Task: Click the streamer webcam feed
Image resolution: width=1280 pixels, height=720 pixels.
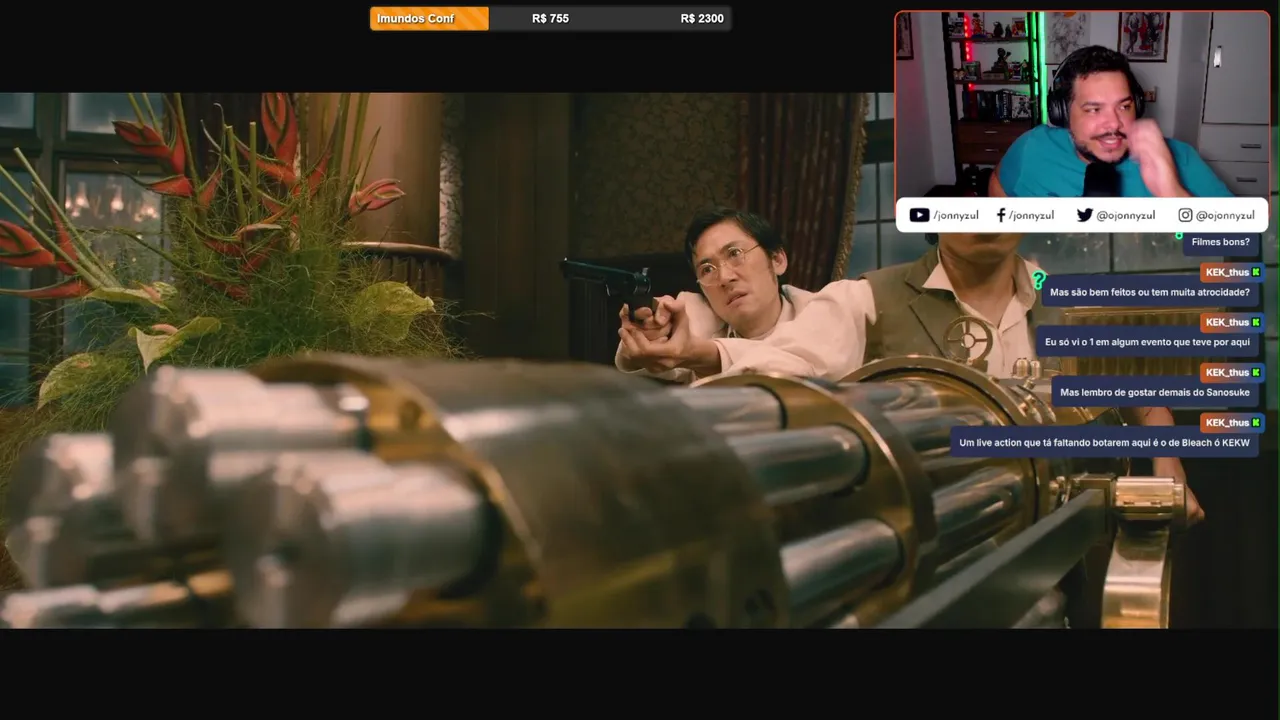Action: (1082, 104)
